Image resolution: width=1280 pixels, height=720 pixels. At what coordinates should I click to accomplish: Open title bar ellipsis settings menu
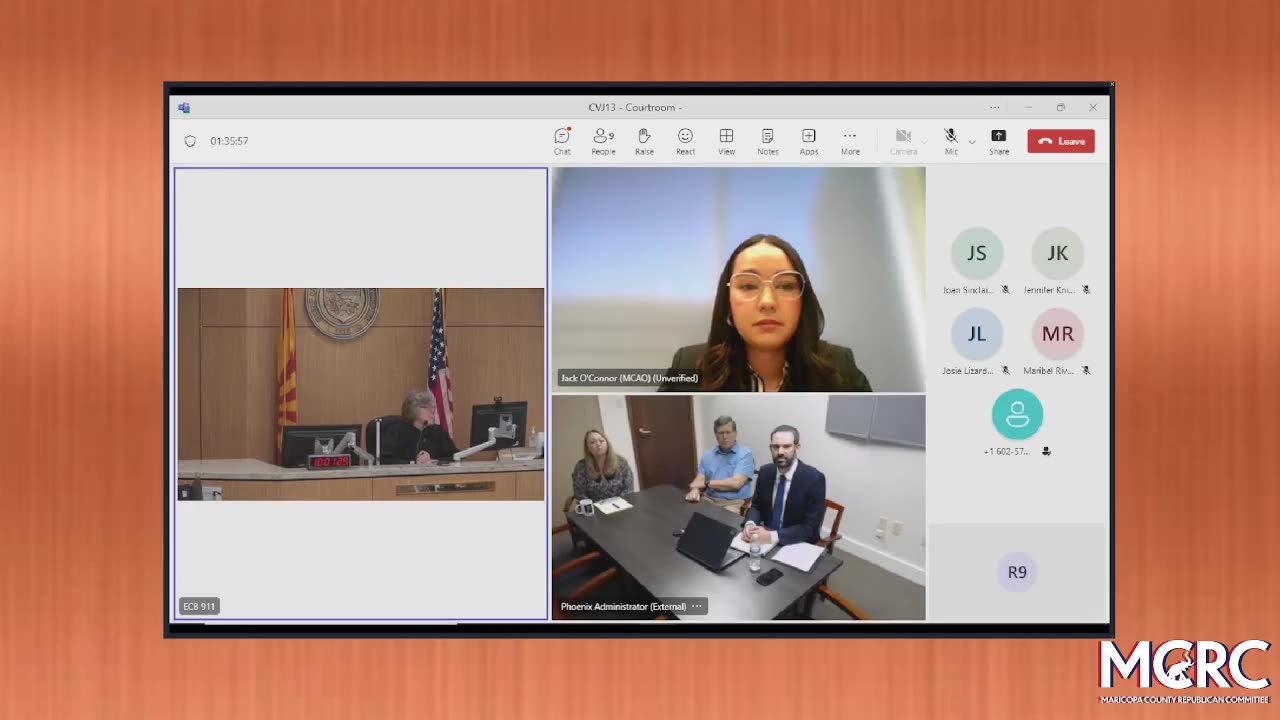(994, 107)
